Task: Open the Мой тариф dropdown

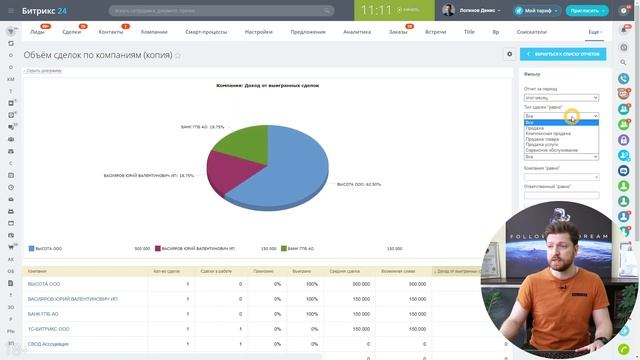Action: coord(537,11)
